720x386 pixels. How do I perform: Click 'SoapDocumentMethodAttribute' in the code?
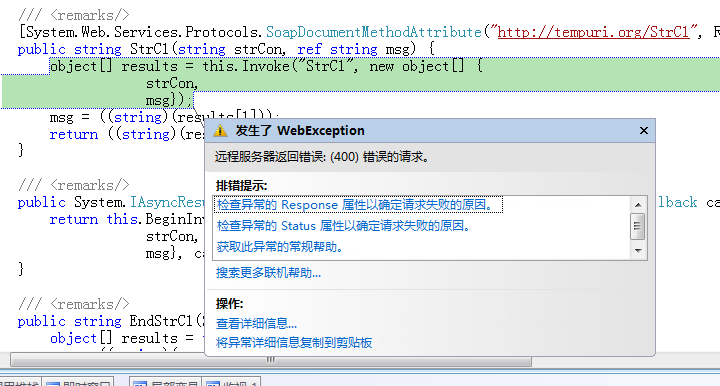click(x=373, y=32)
